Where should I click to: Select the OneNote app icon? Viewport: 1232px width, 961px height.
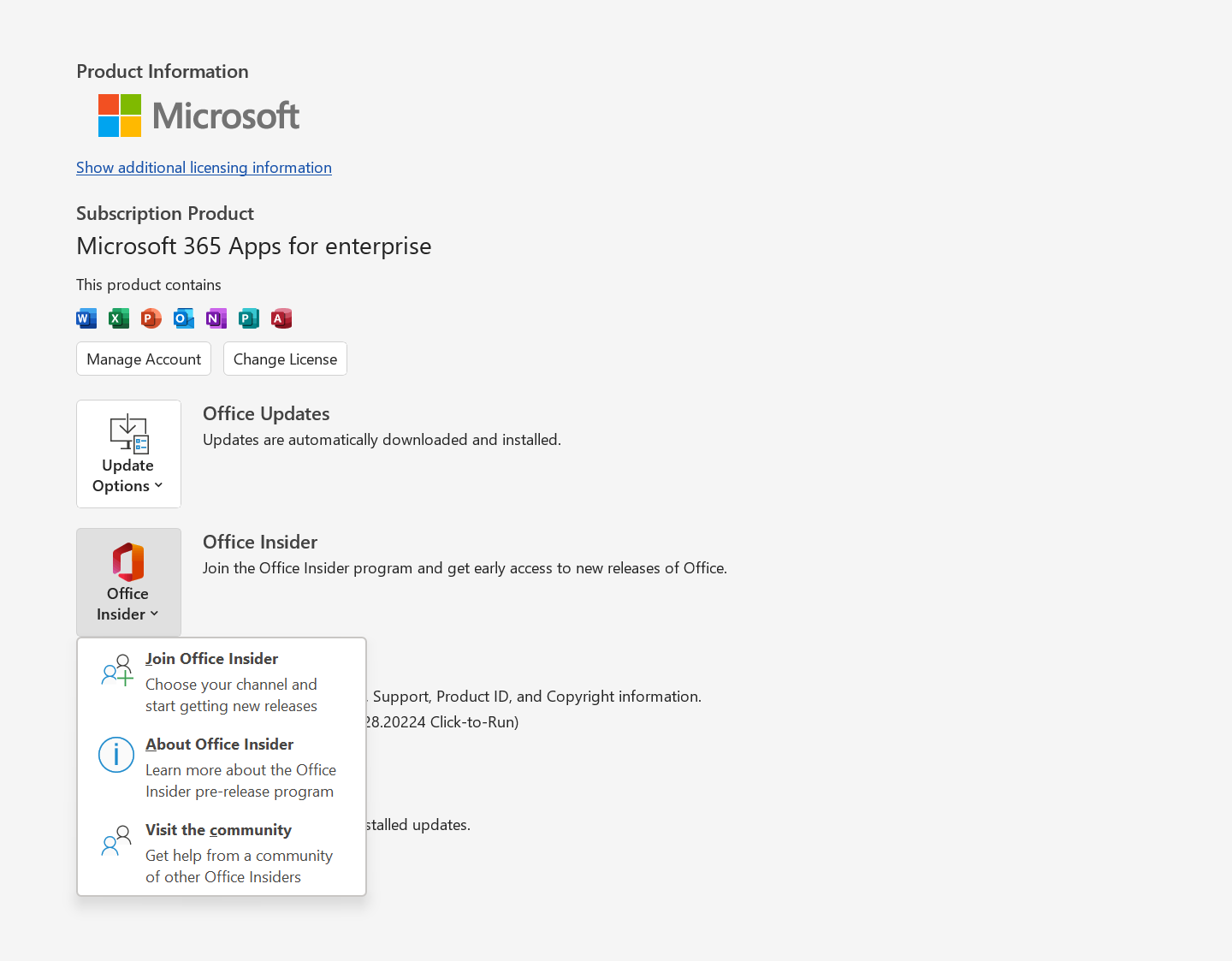(216, 318)
